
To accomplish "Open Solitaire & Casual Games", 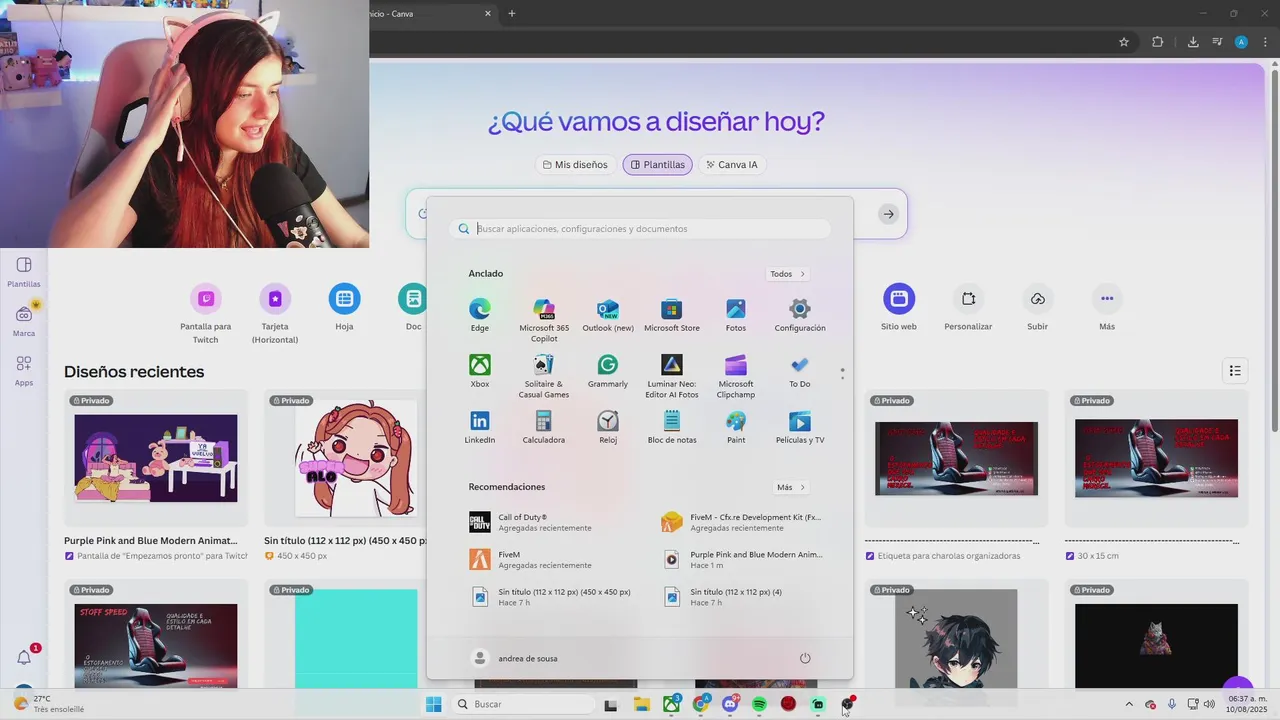I will (544, 375).
